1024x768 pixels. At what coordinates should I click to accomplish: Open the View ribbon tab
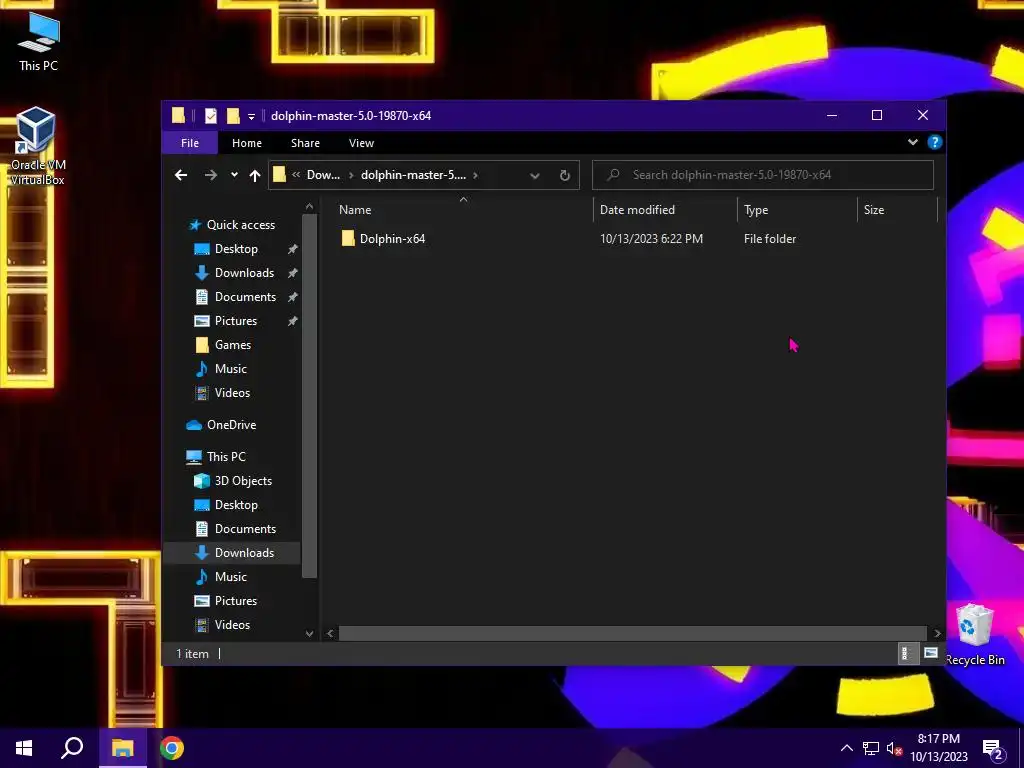coord(361,143)
